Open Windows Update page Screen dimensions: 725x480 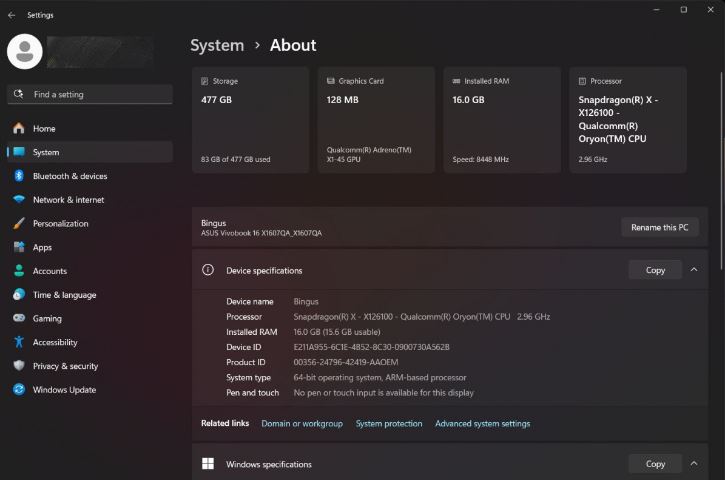tap(64, 390)
